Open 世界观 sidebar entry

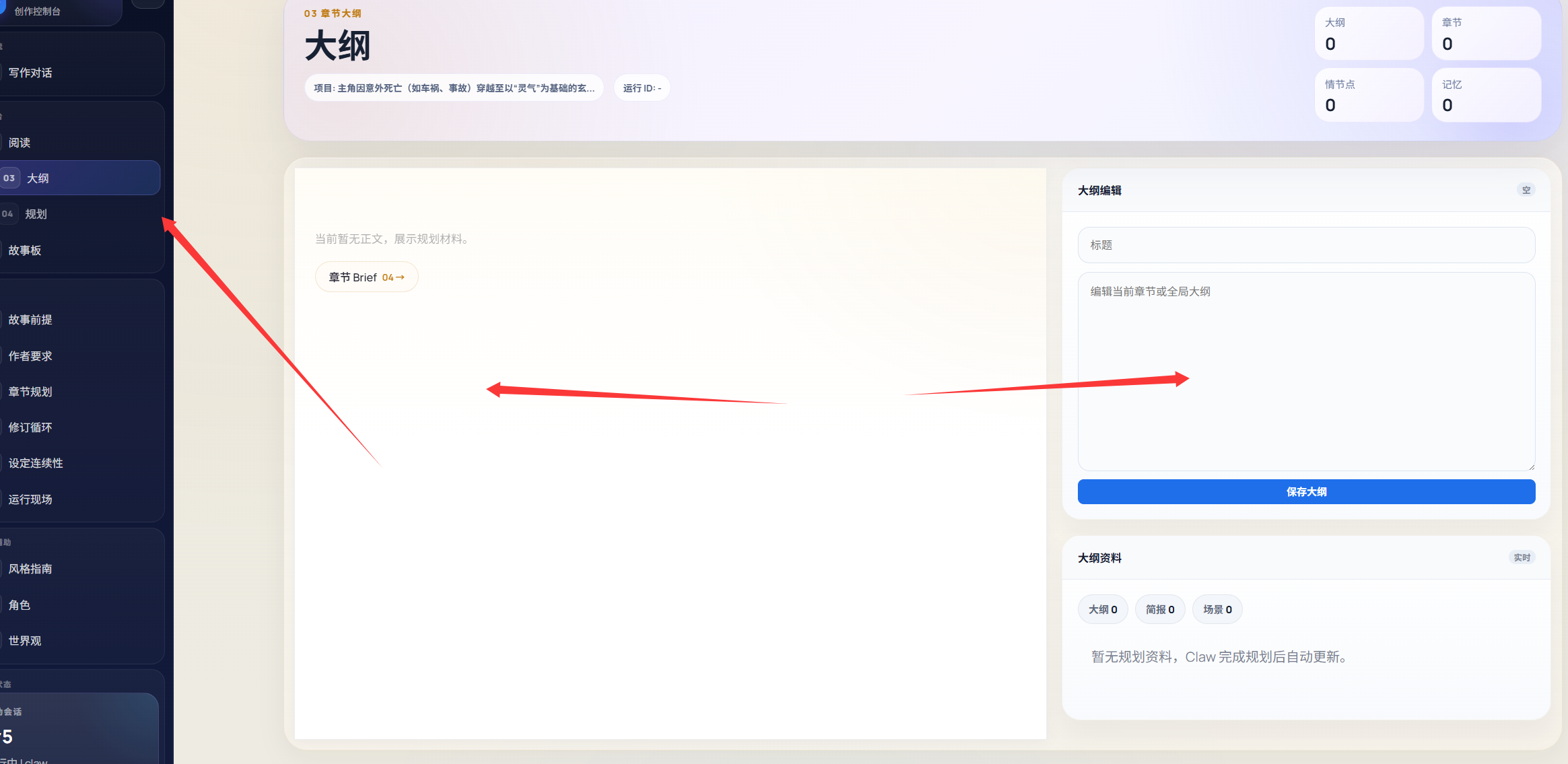point(25,641)
